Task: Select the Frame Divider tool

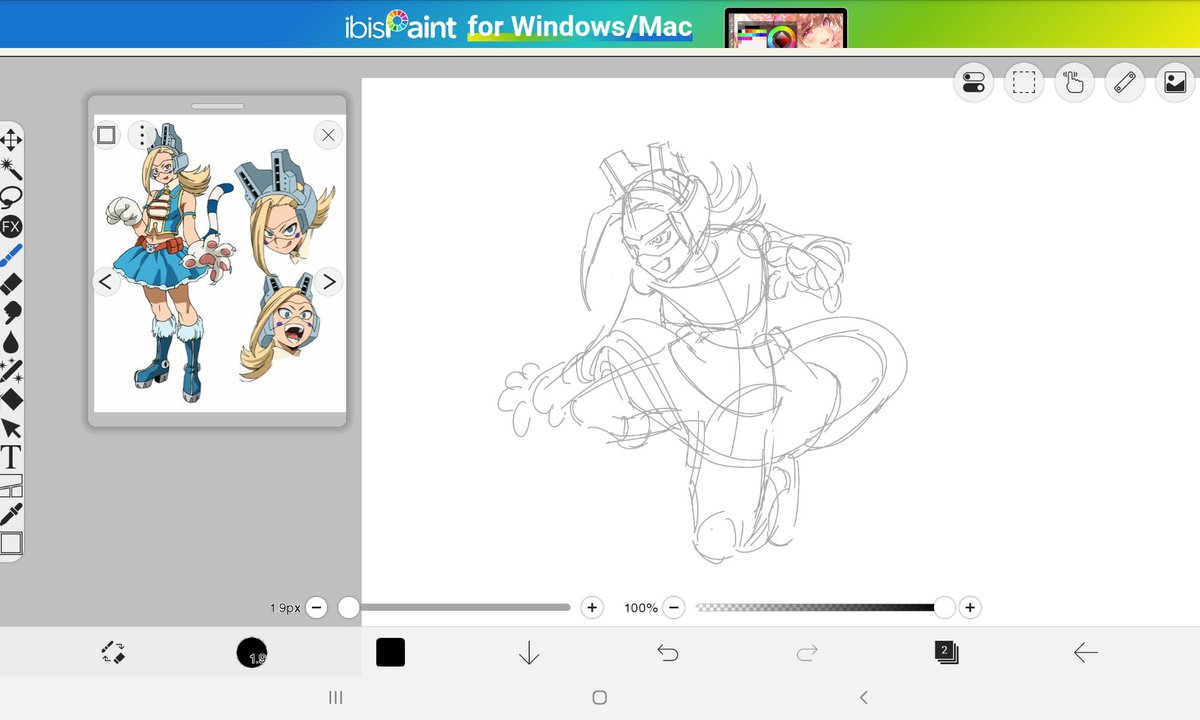Action: click(10, 487)
